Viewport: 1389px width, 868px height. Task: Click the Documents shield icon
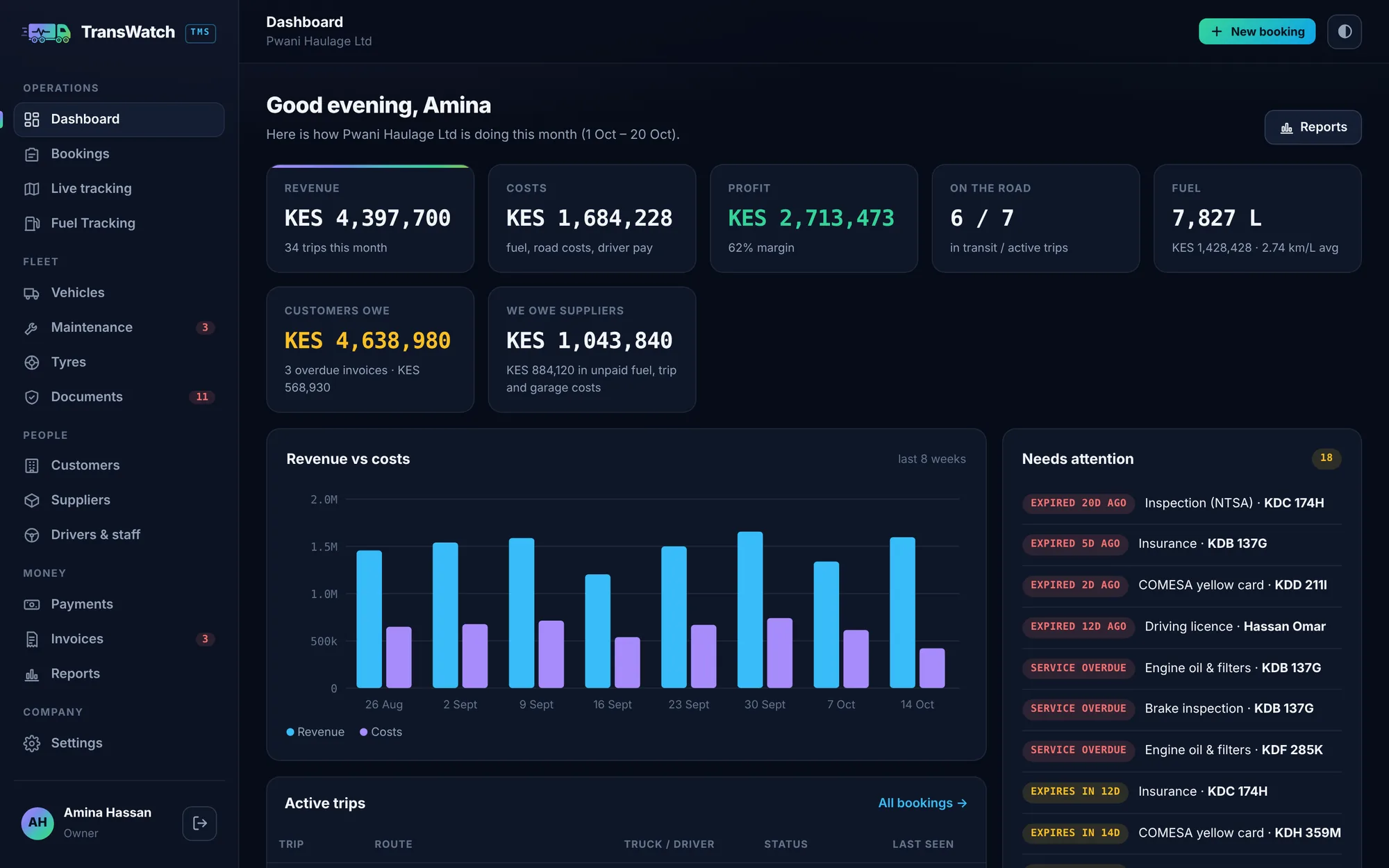click(x=32, y=397)
